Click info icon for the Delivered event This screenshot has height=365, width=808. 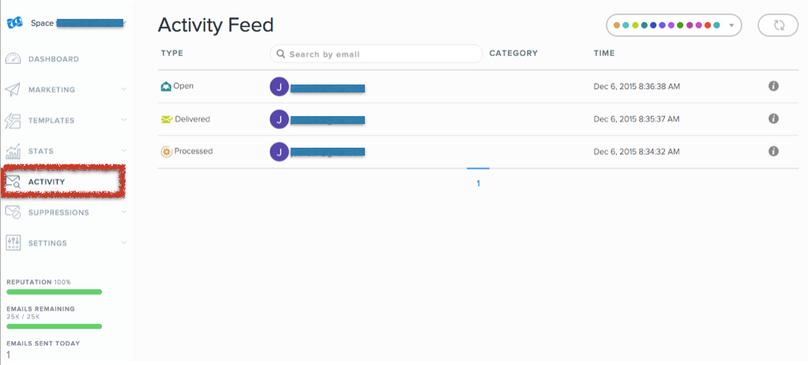[x=773, y=119]
